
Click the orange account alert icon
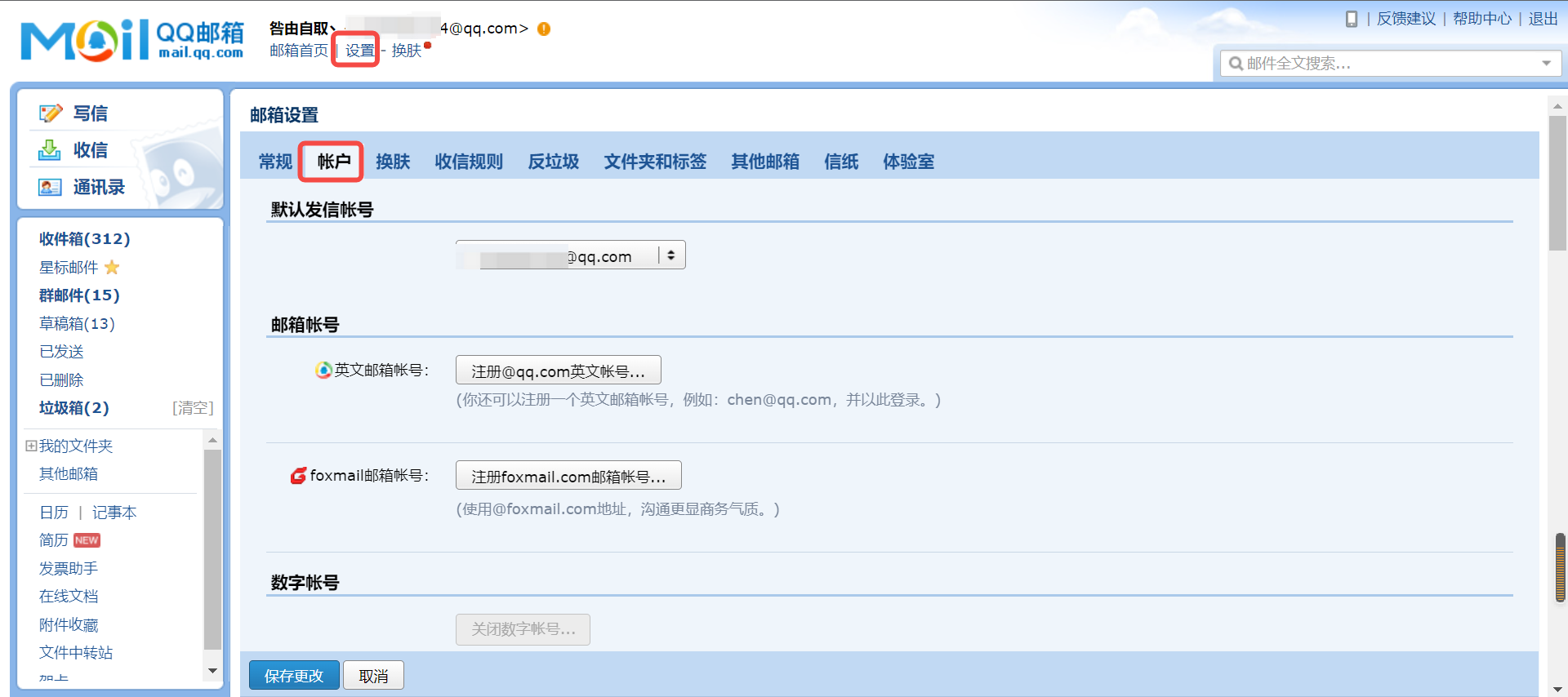[x=544, y=29]
